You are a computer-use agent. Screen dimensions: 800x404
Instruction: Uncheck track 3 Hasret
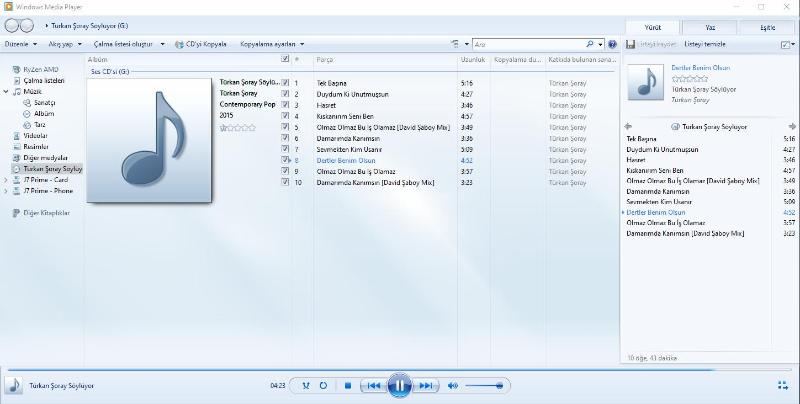click(x=285, y=105)
